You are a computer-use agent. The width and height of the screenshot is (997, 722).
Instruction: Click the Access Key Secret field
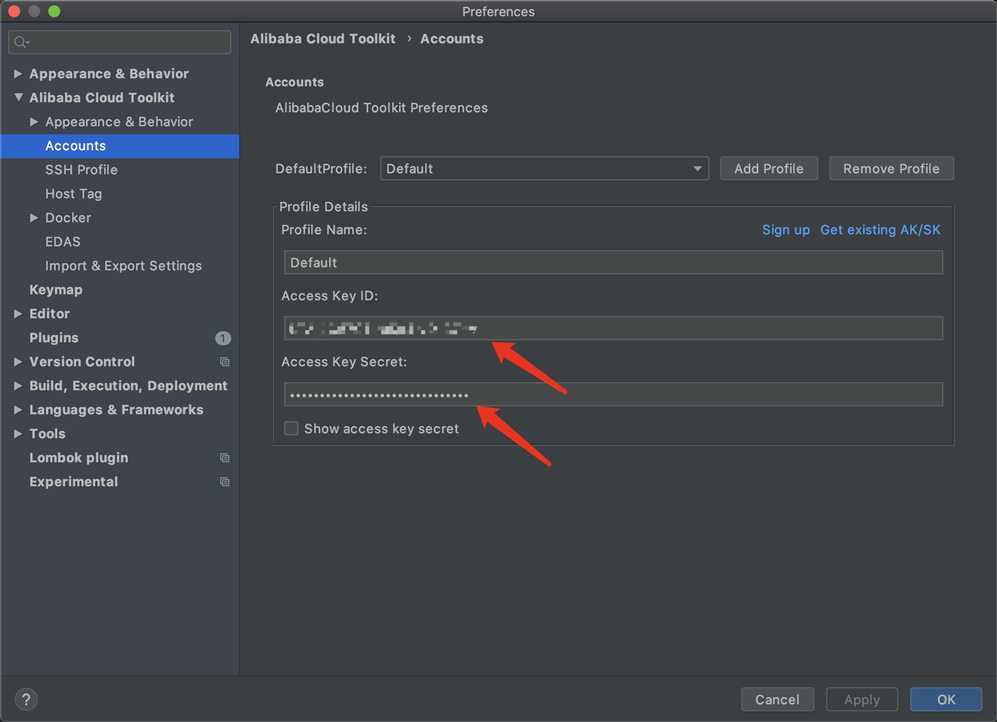(613, 394)
